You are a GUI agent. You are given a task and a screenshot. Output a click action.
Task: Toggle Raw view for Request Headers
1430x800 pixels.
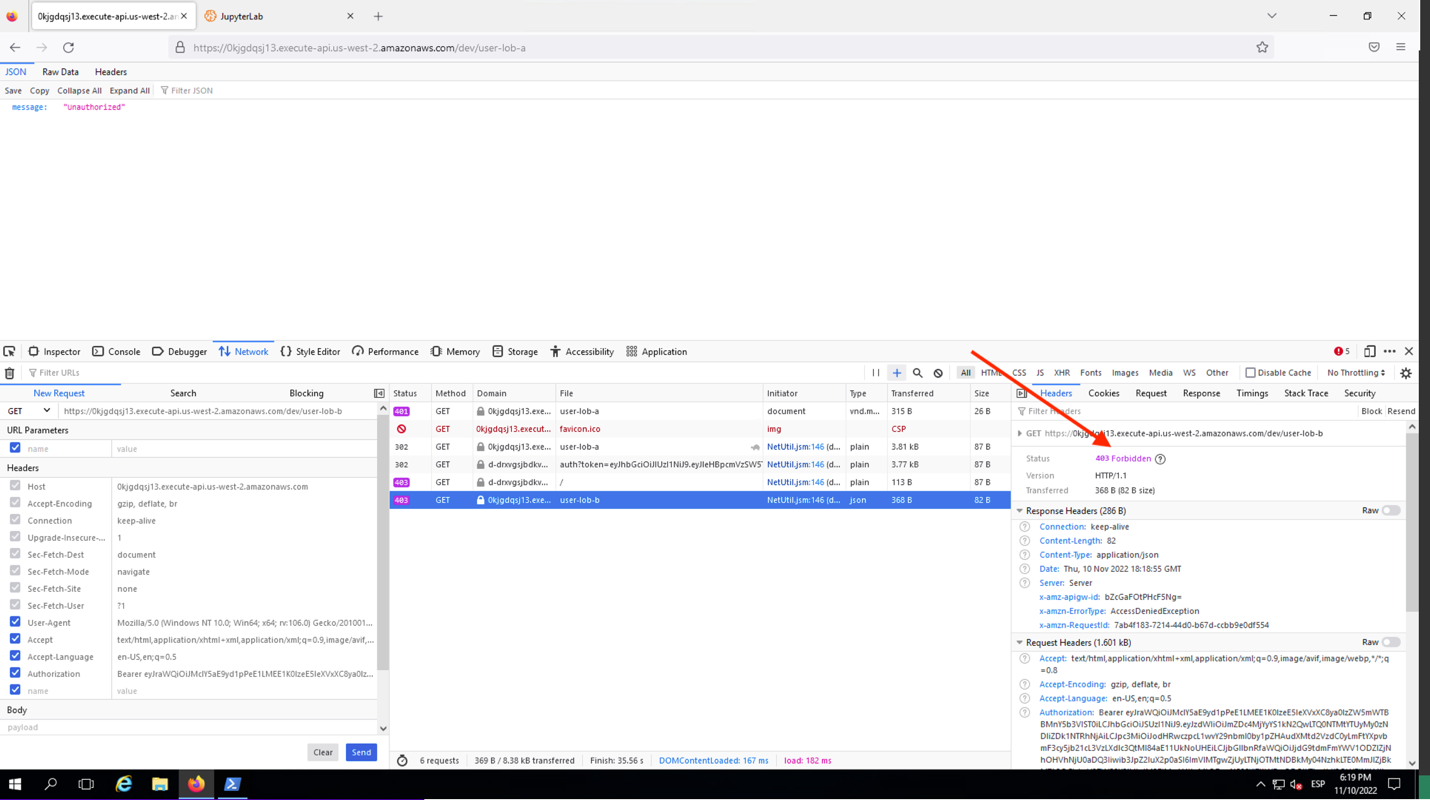coord(1391,643)
